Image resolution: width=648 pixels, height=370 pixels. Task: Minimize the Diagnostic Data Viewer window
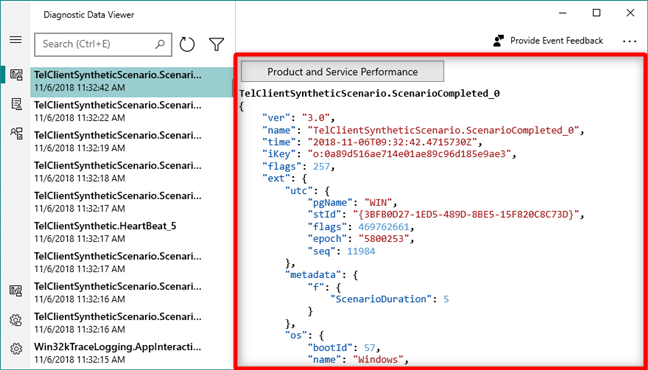coord(562,13)
